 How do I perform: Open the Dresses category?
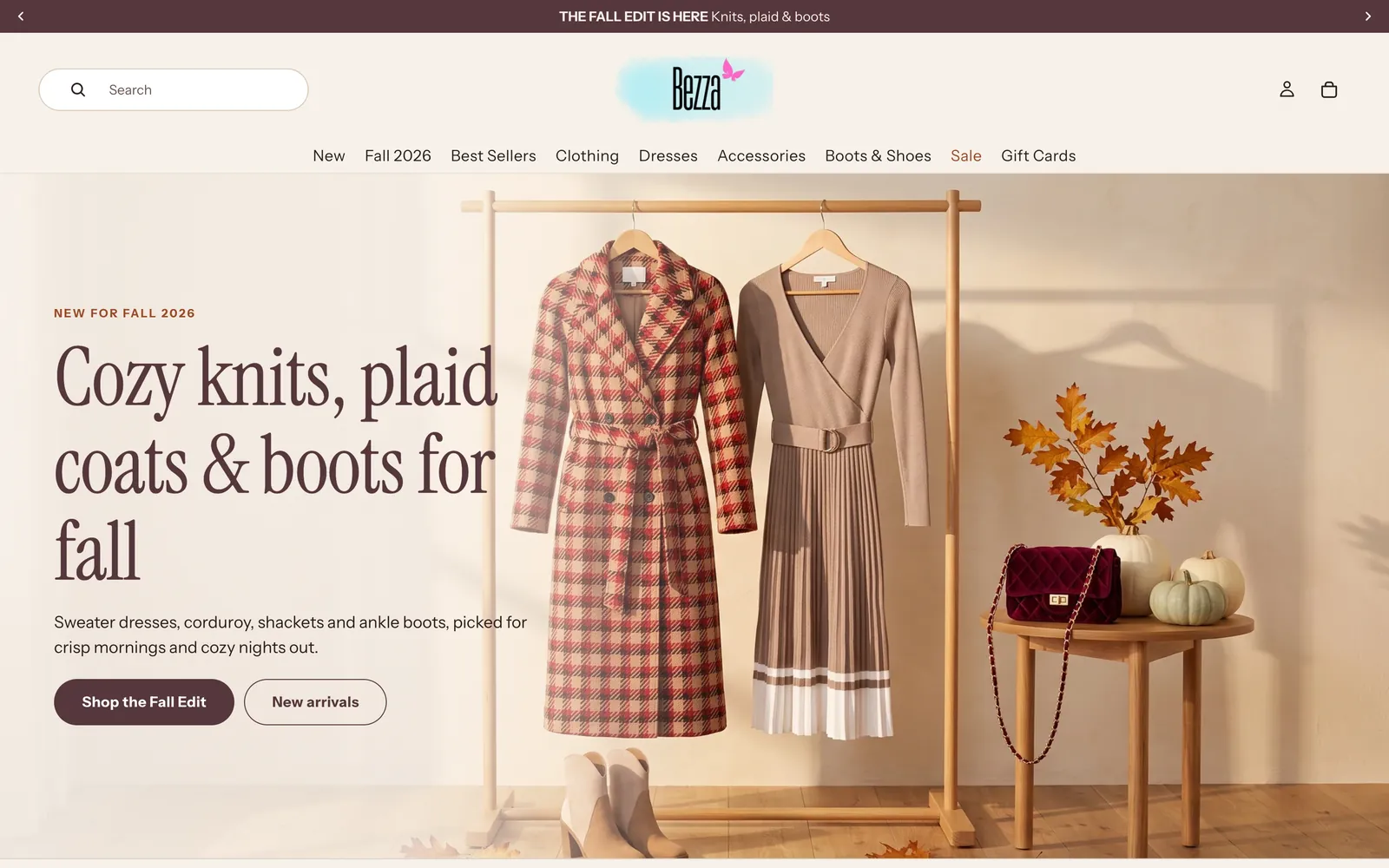coord(668,156)
